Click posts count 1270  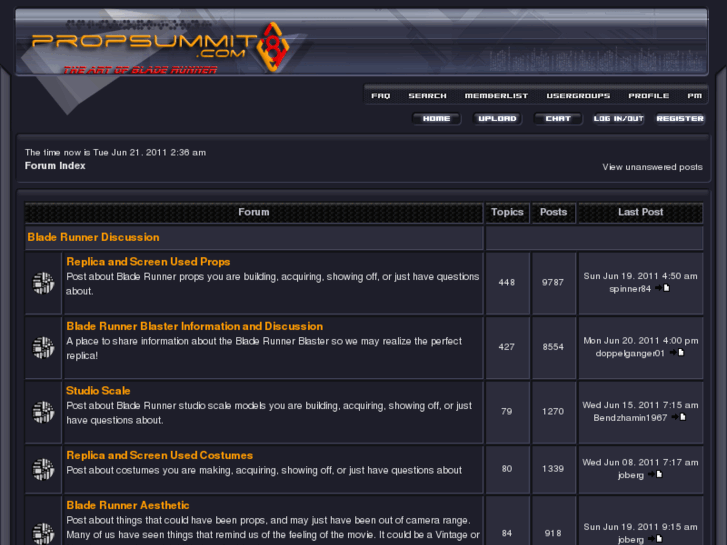553,411
